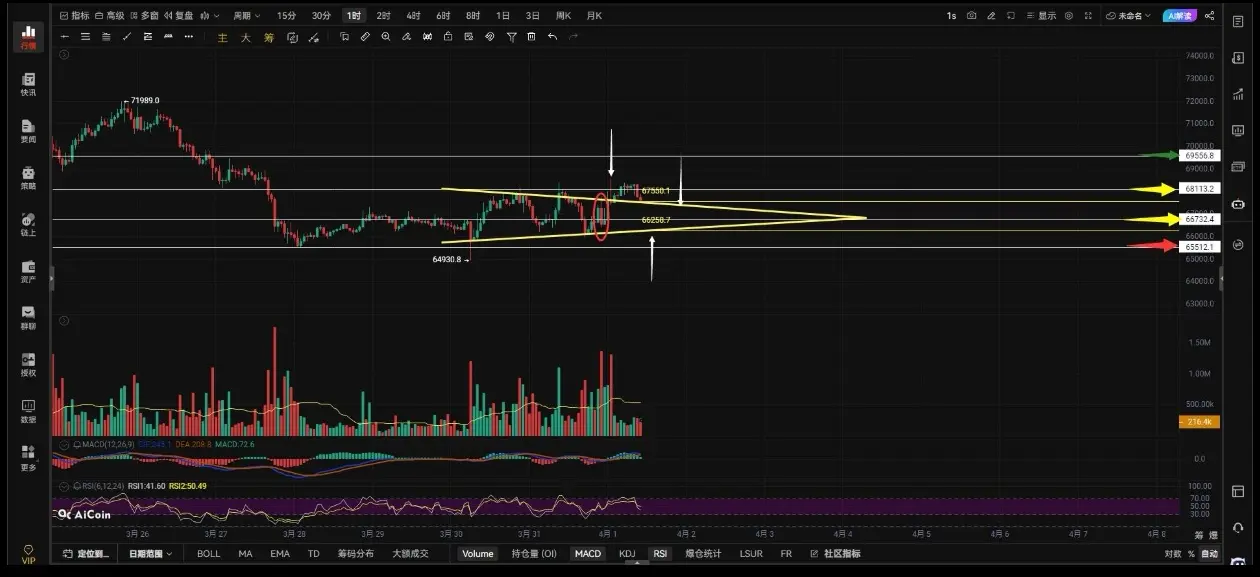The height and width of the screenshot is (577, 1260).
Task: Open the 行情 market sidebar icon
Action: pos(28,36)
